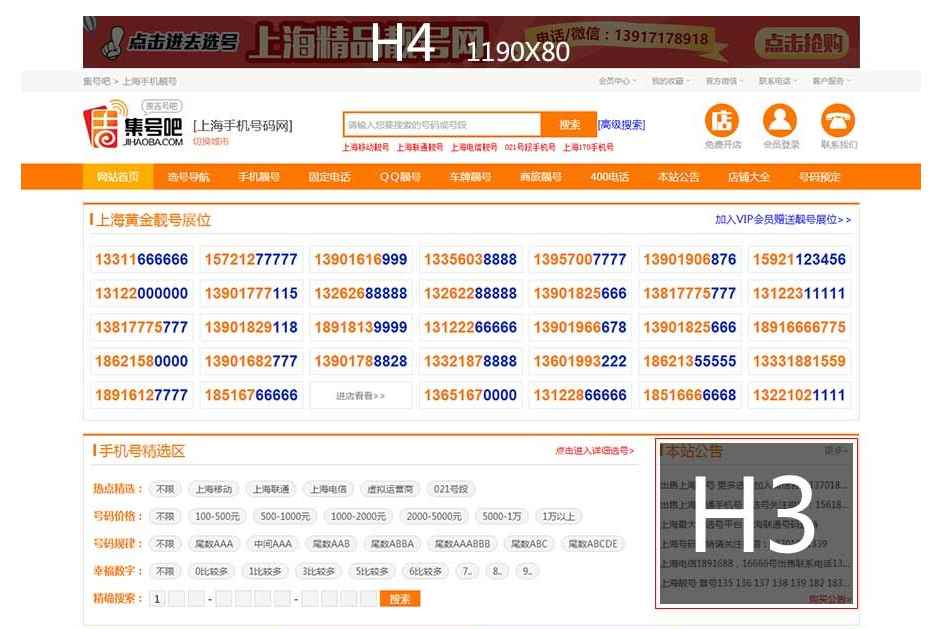Click the 联系我们 telephone icon
This screenshot has height=629, width=943.
click(x=838, y=120)
